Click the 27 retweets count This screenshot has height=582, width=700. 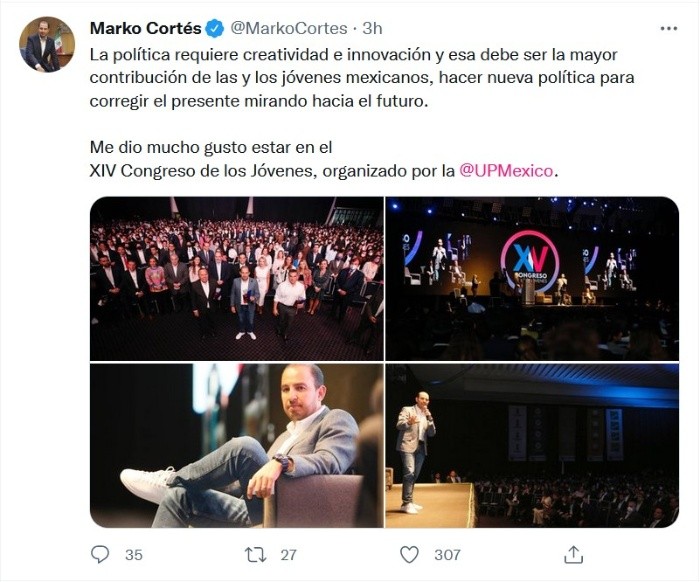click(x=288, y=554)
